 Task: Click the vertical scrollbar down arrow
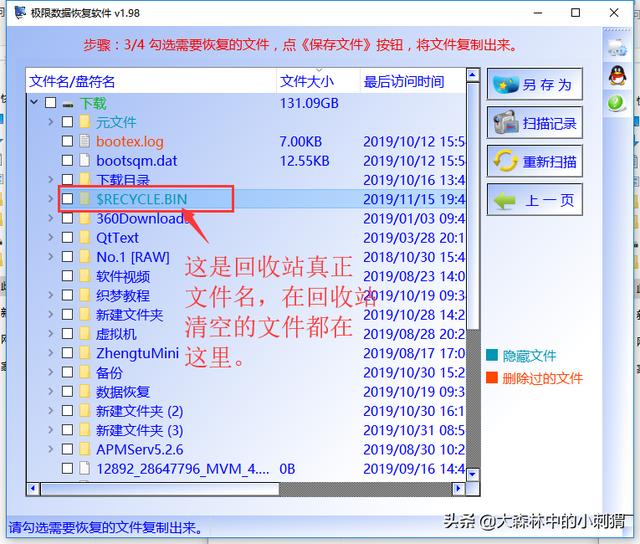pos(473,474)
